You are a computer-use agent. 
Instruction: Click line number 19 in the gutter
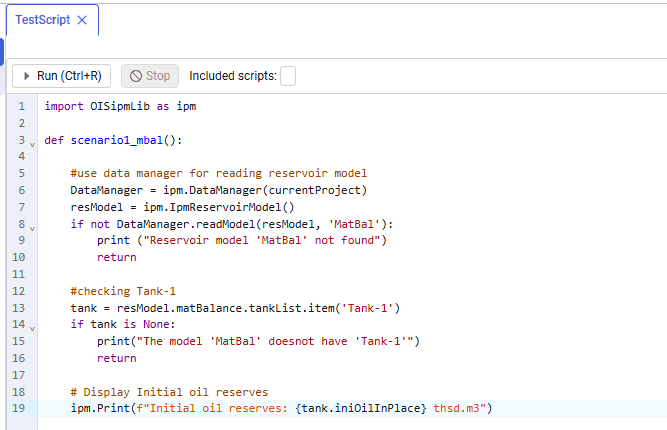(19, 408)
